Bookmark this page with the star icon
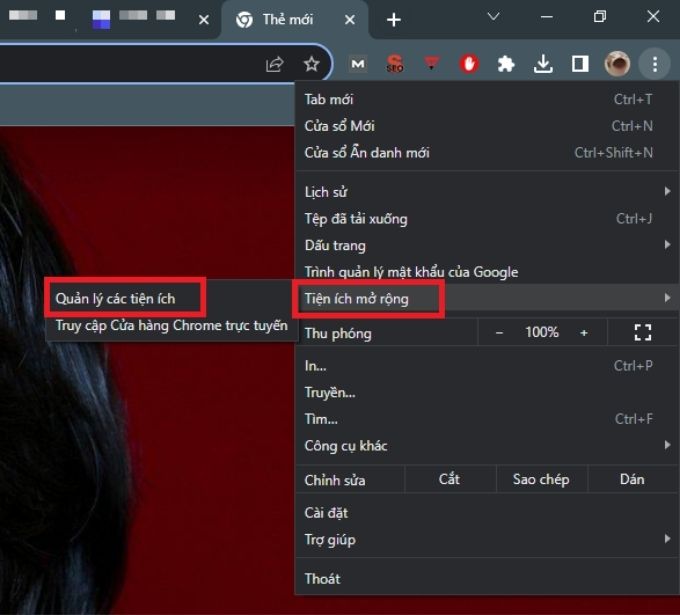 coord(311,65)
